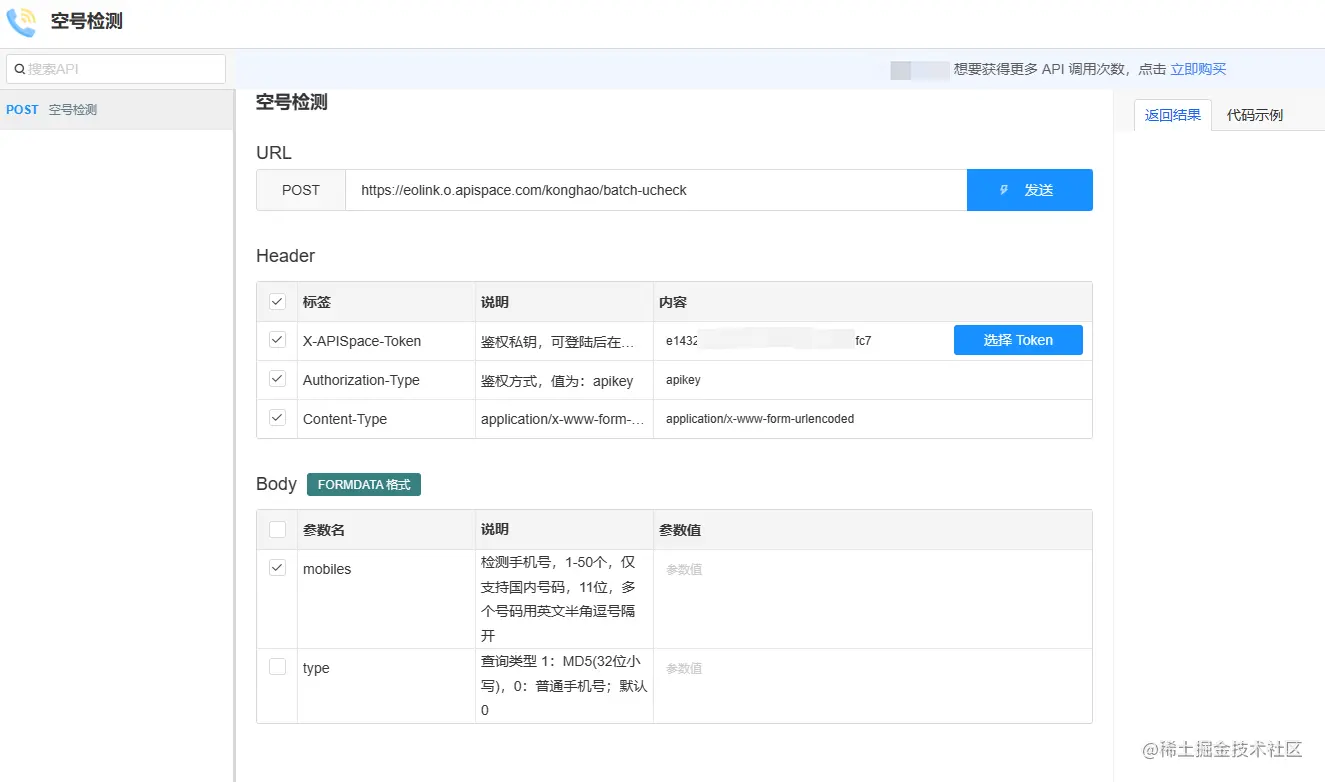Click the apikey value field
Viewport: 1325px width, 782px height.
coord(872,380)
